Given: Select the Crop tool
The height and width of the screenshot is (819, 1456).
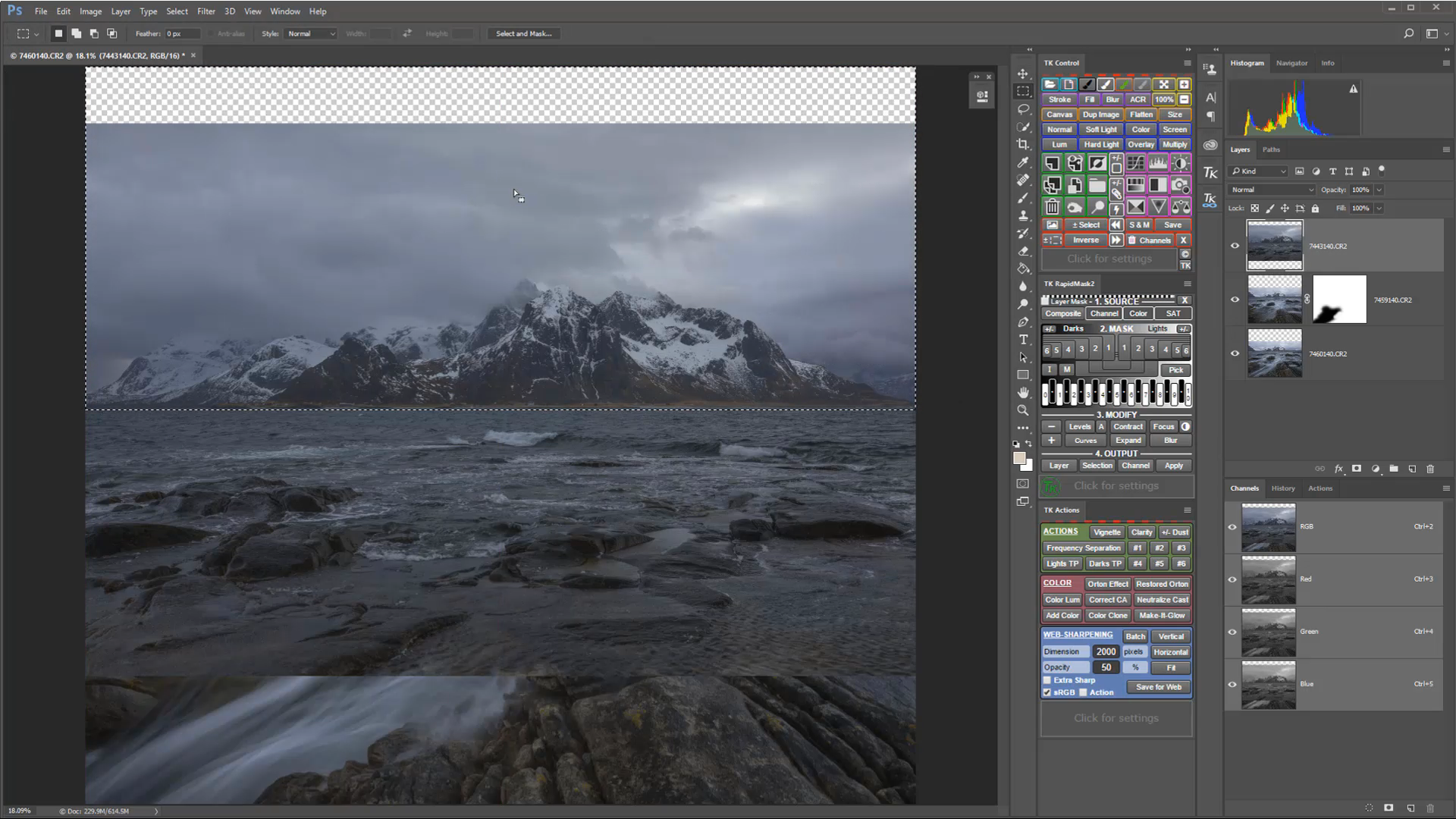Looking at the screenshot, I should 1023,144.
